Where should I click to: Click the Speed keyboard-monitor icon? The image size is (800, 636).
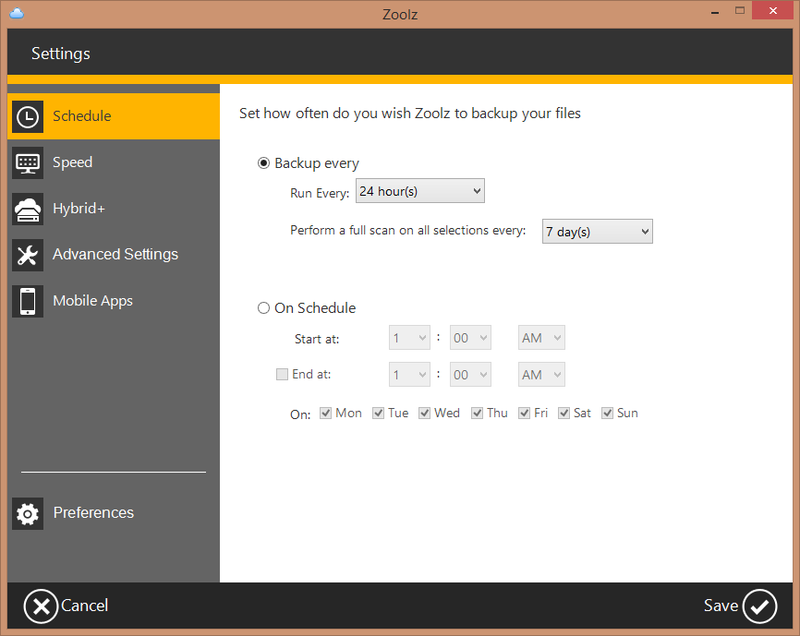pyautogui.click(x=28, y=163)
